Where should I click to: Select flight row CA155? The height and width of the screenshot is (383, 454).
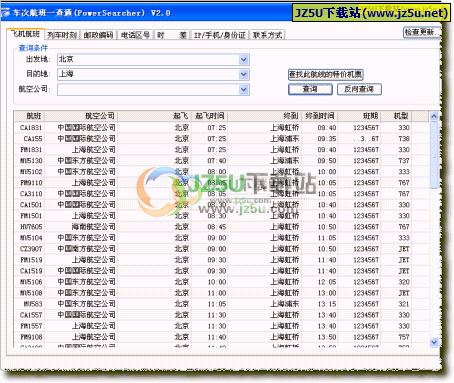[x=221, y=139]
